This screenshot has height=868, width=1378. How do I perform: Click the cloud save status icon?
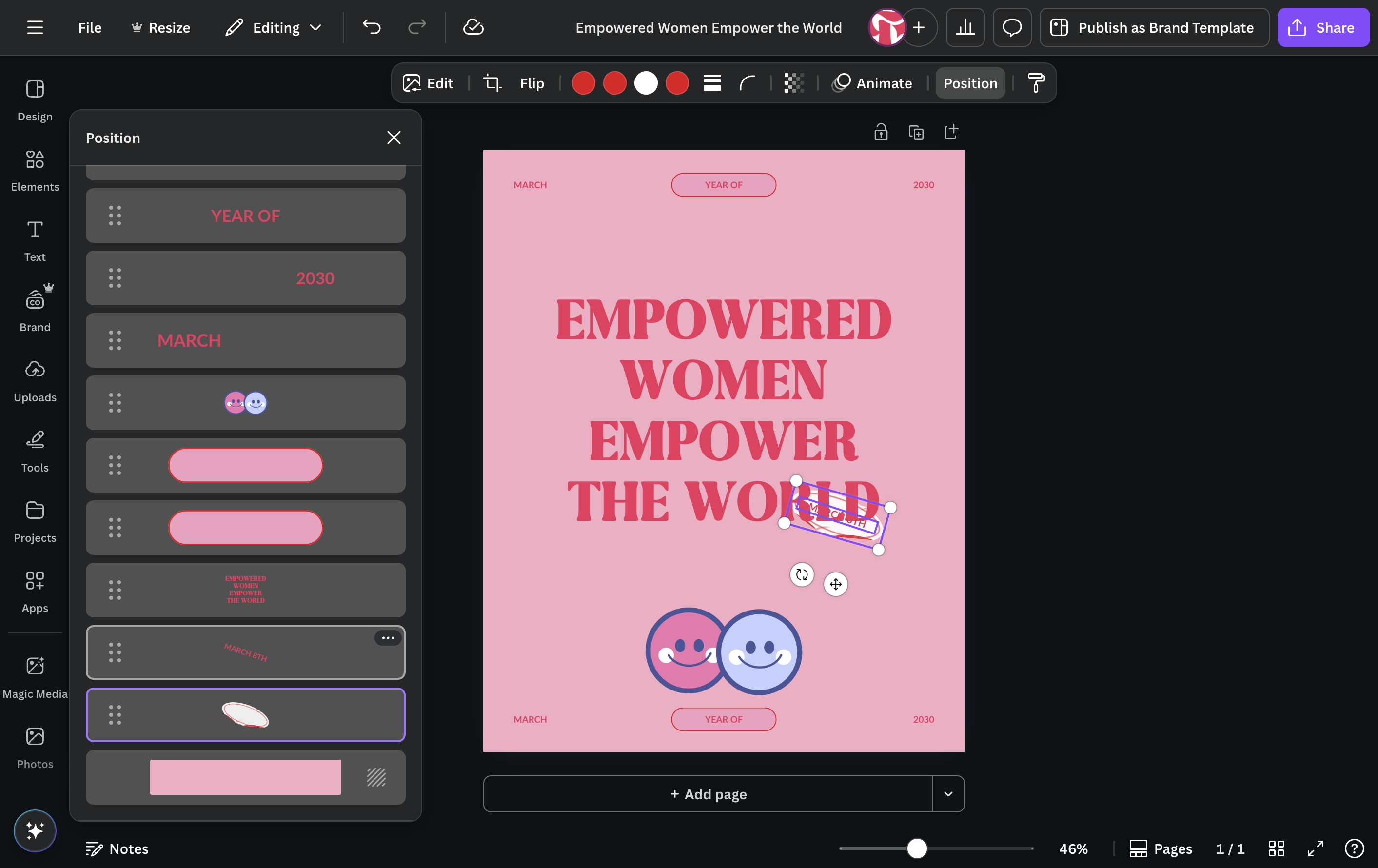(473, 27)
